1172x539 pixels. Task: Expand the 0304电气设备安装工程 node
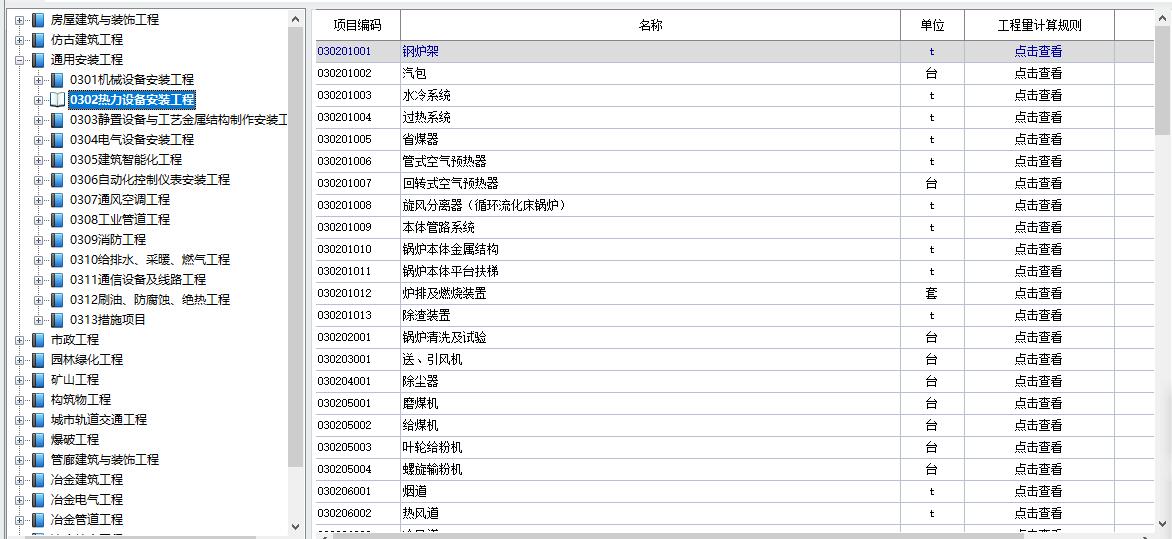(x=39, y=140)
